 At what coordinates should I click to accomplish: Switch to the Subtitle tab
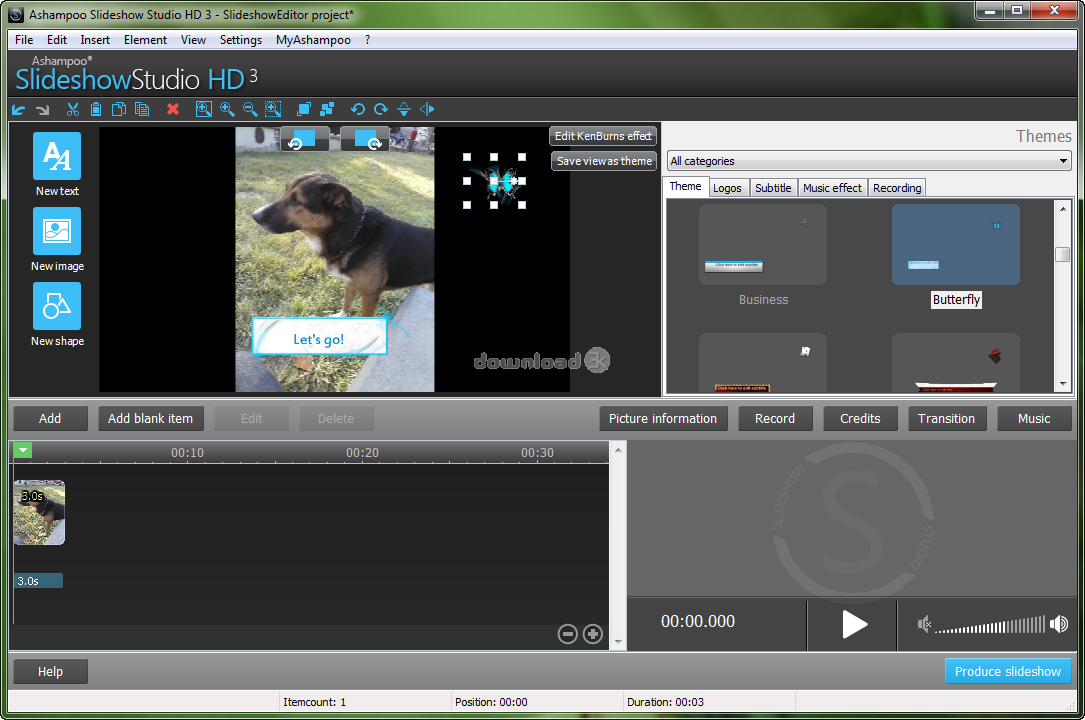click(x=773, y=188)
